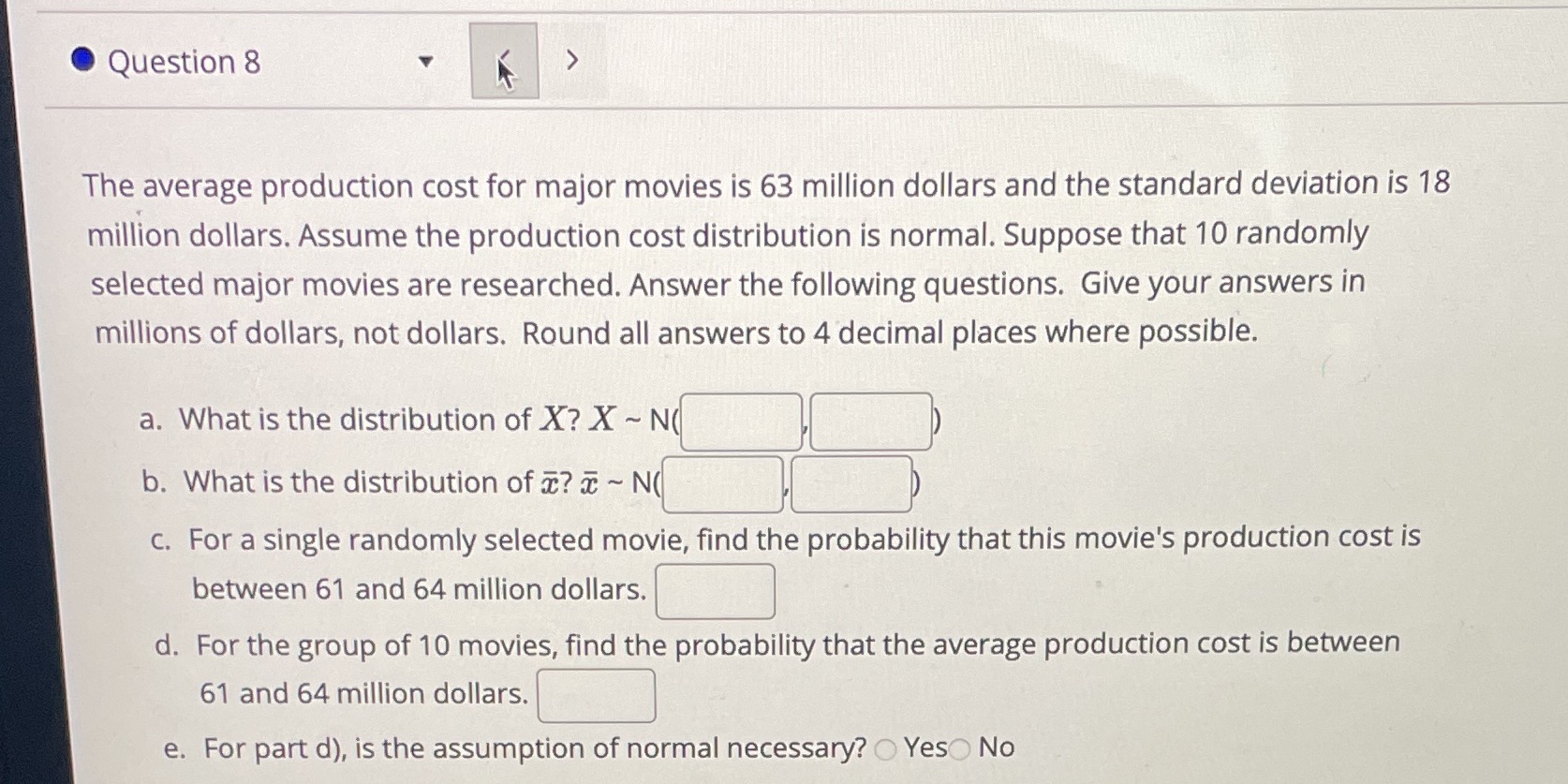Collapse Question 8 using the dropdown arrow
1568x784 pixels.
point(426,62)
